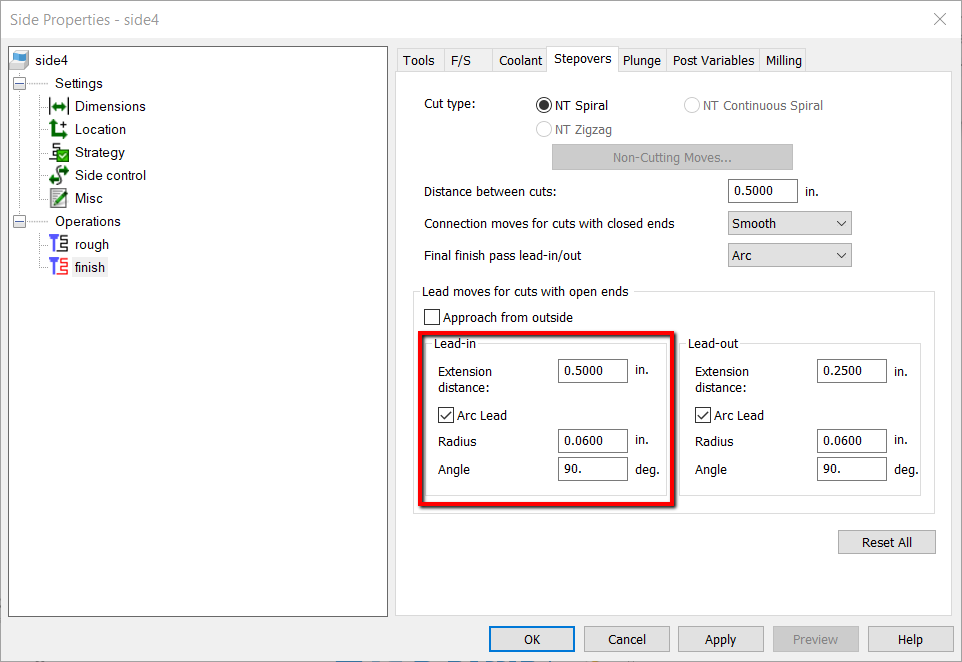
Task: Select the finish operation icon
Action: click(58, 267)
